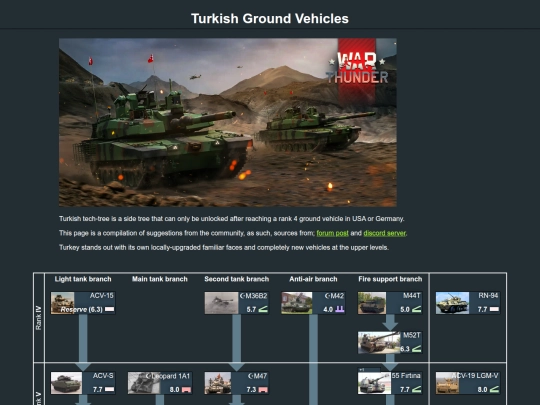The width and height of the screenshot is (540, 405).
Task: Click the red medium tank icon on Leopard 1A1
Action: coord(186,390)
